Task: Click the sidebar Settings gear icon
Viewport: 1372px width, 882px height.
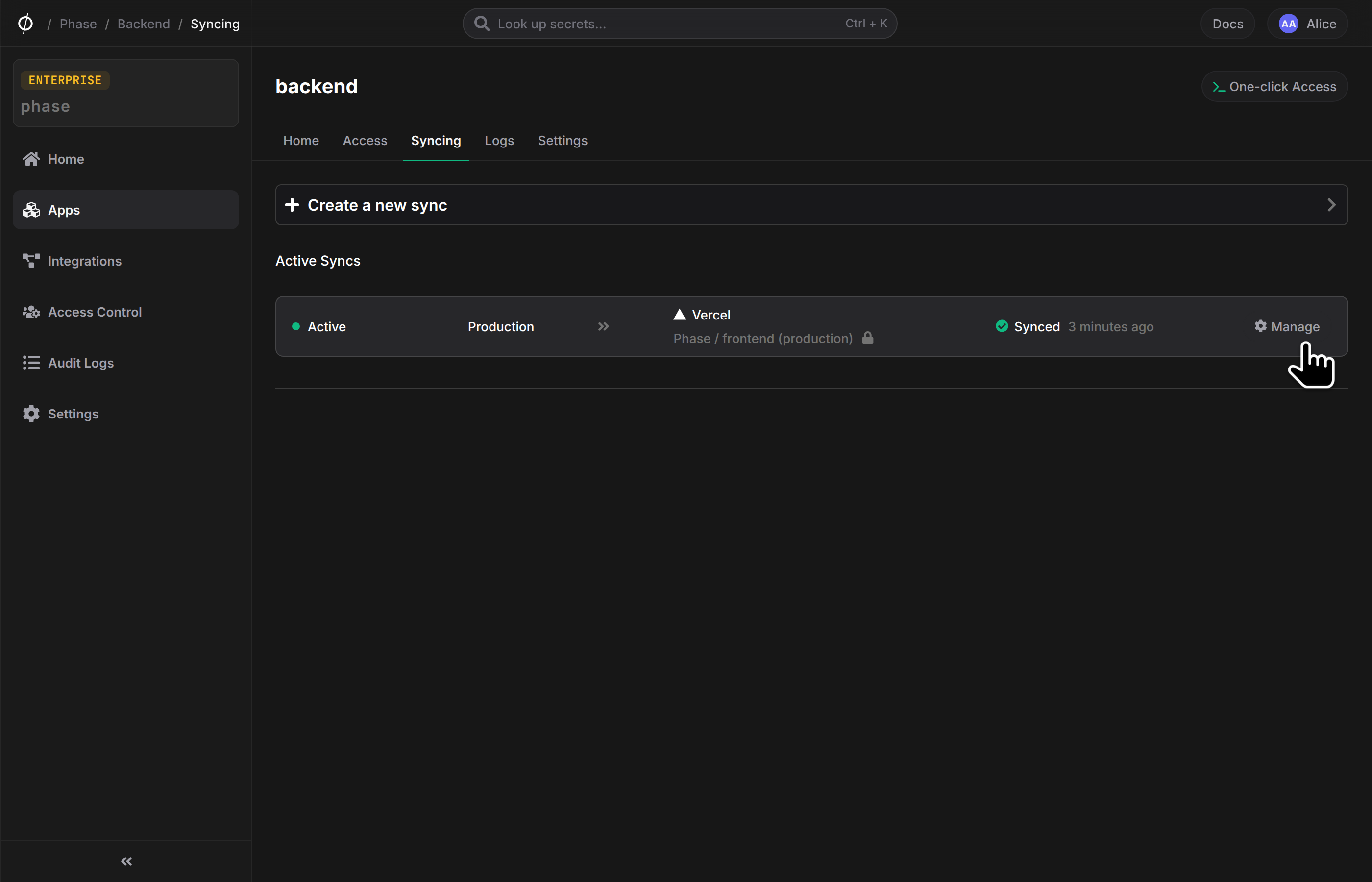Action: click(x=31, y=414)
